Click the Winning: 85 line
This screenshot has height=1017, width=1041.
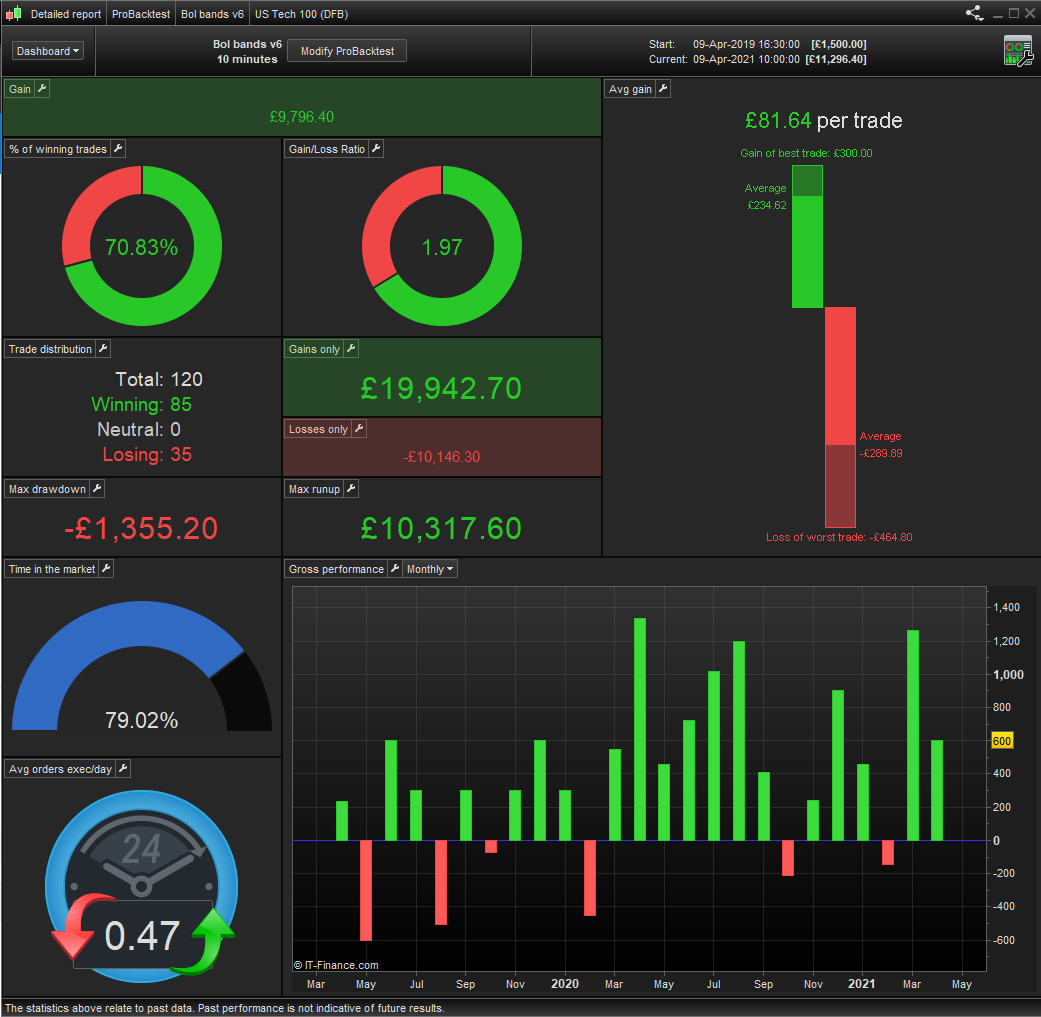tap(141, 404)
